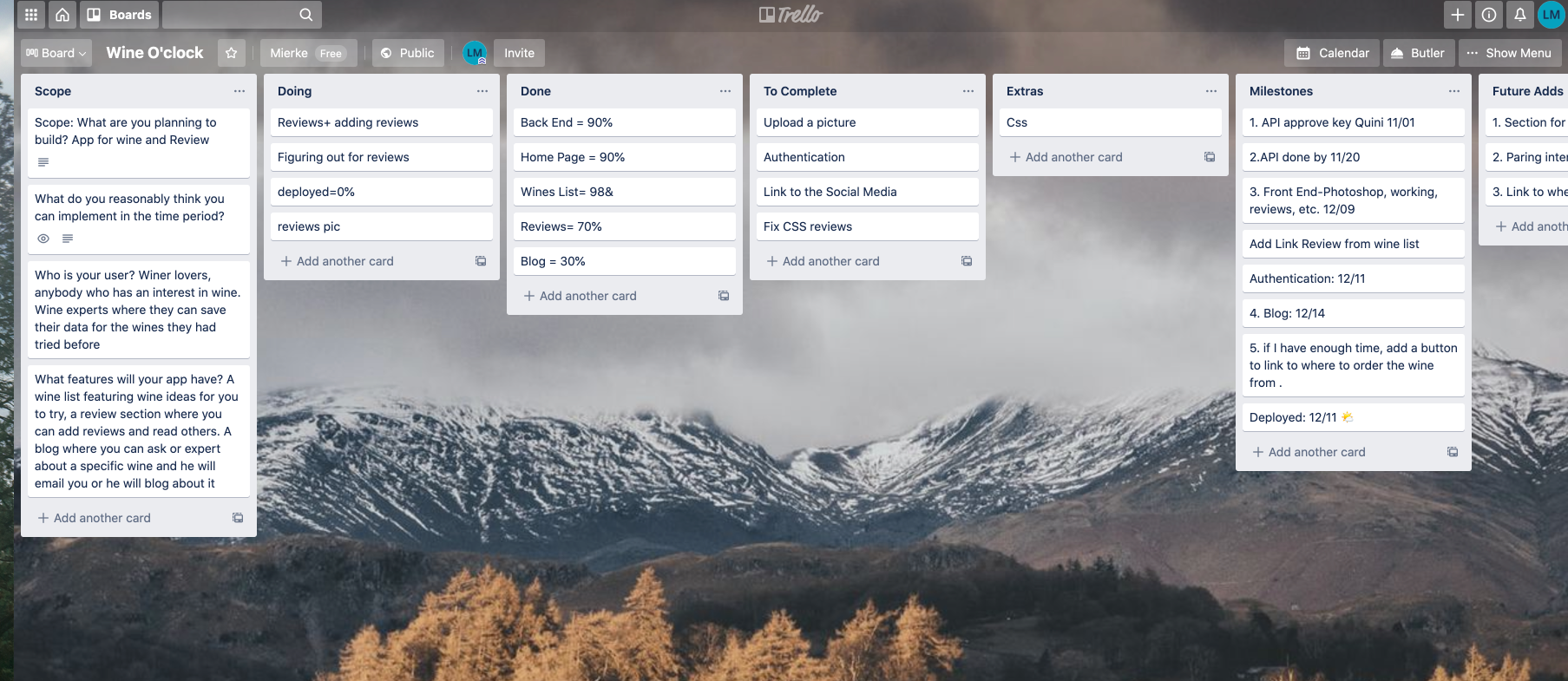
Task: Open the Mierke Free workspace button
Action: 308,53
